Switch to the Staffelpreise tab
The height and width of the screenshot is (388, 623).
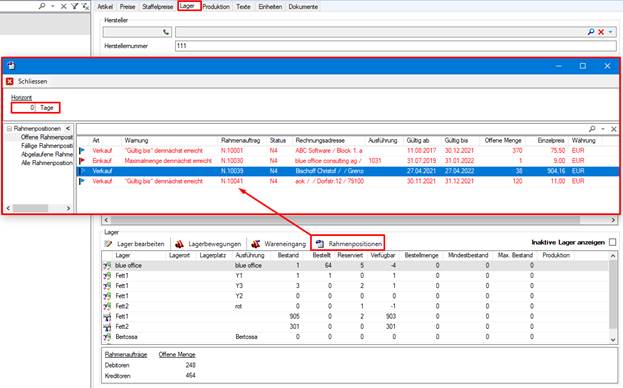(x=158, y=7)
